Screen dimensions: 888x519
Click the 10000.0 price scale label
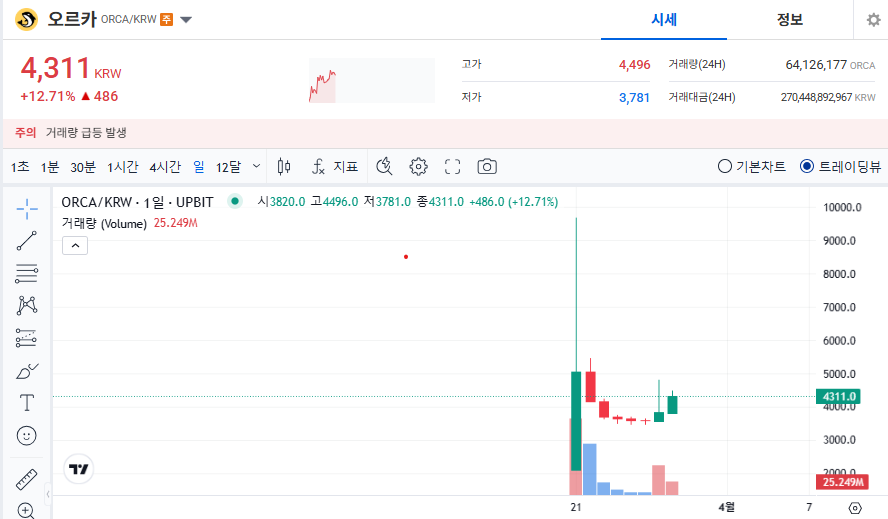[842, 207]
